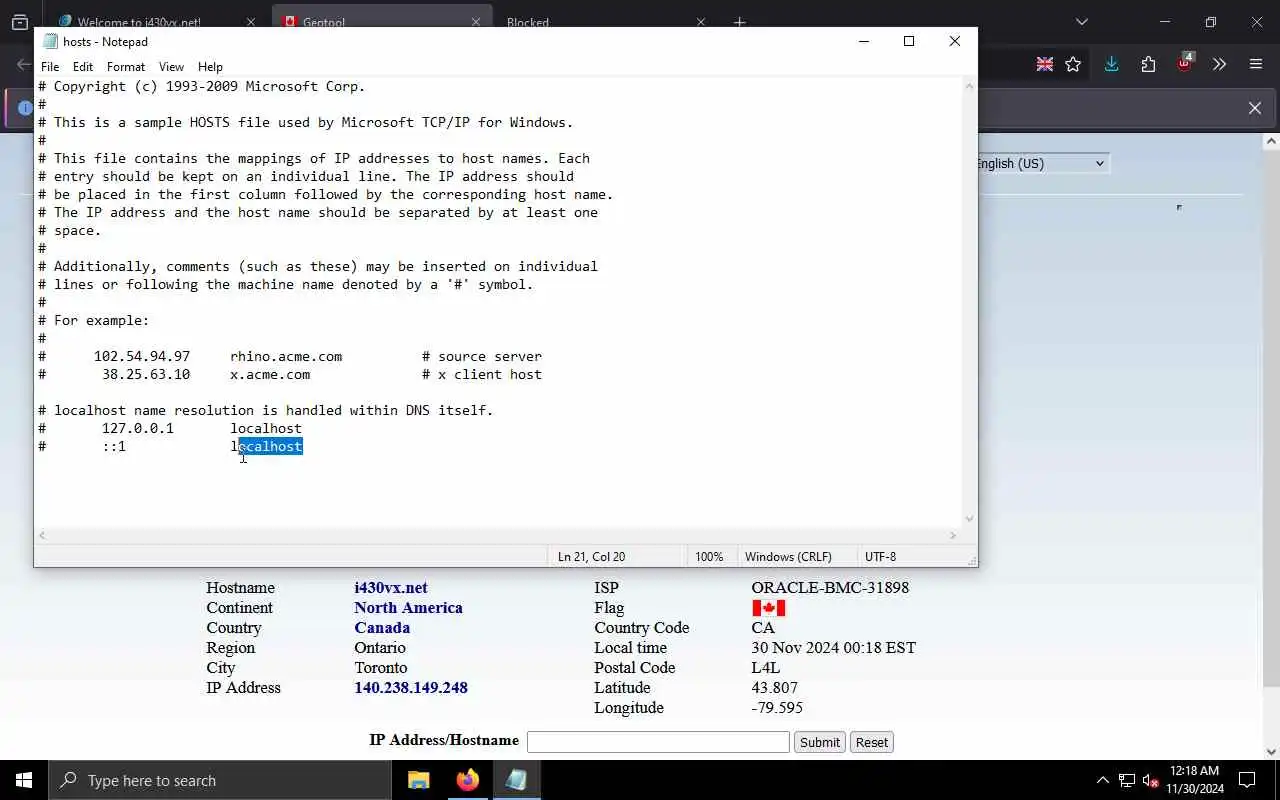Viewport: 1280px width, 800px height.
Task: Click '127.0.0.1' in the hosts file
Action: click(x=137, y=428)
